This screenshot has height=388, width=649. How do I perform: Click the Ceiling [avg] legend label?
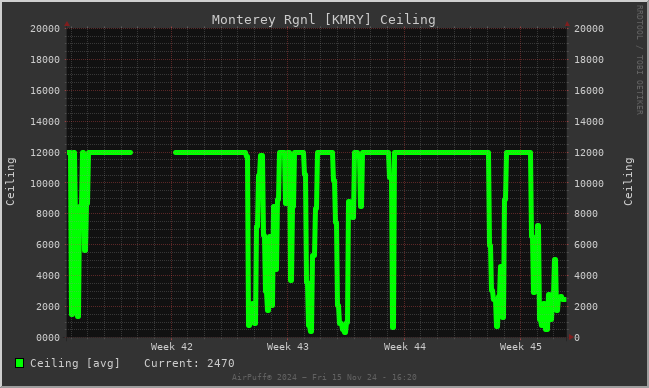(75, 363)
